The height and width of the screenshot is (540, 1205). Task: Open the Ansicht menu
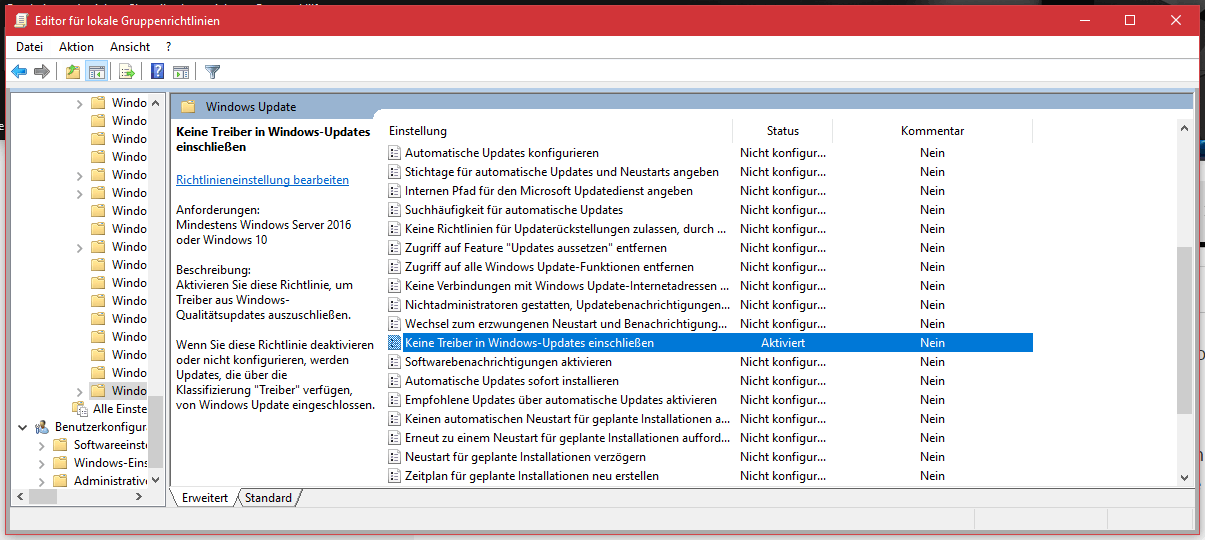coord(130,47)
